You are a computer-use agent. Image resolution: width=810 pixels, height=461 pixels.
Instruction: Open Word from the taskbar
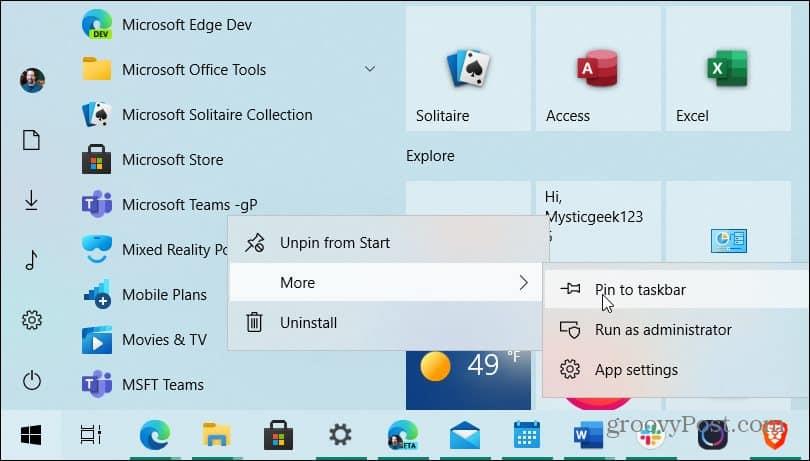pyautogui.click(x=587, y=435)
